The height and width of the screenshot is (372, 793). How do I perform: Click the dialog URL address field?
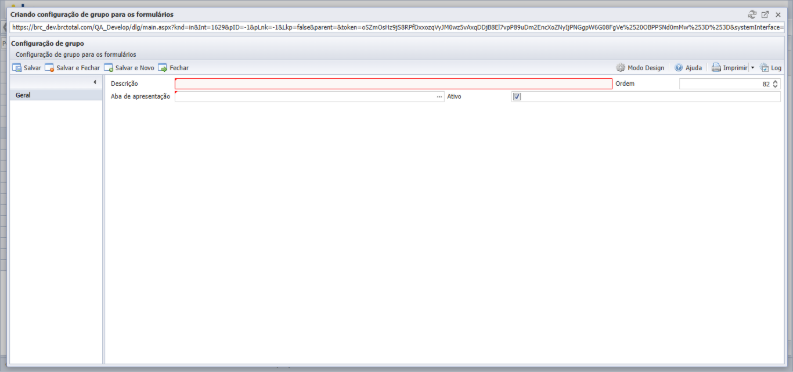[397, 27]
